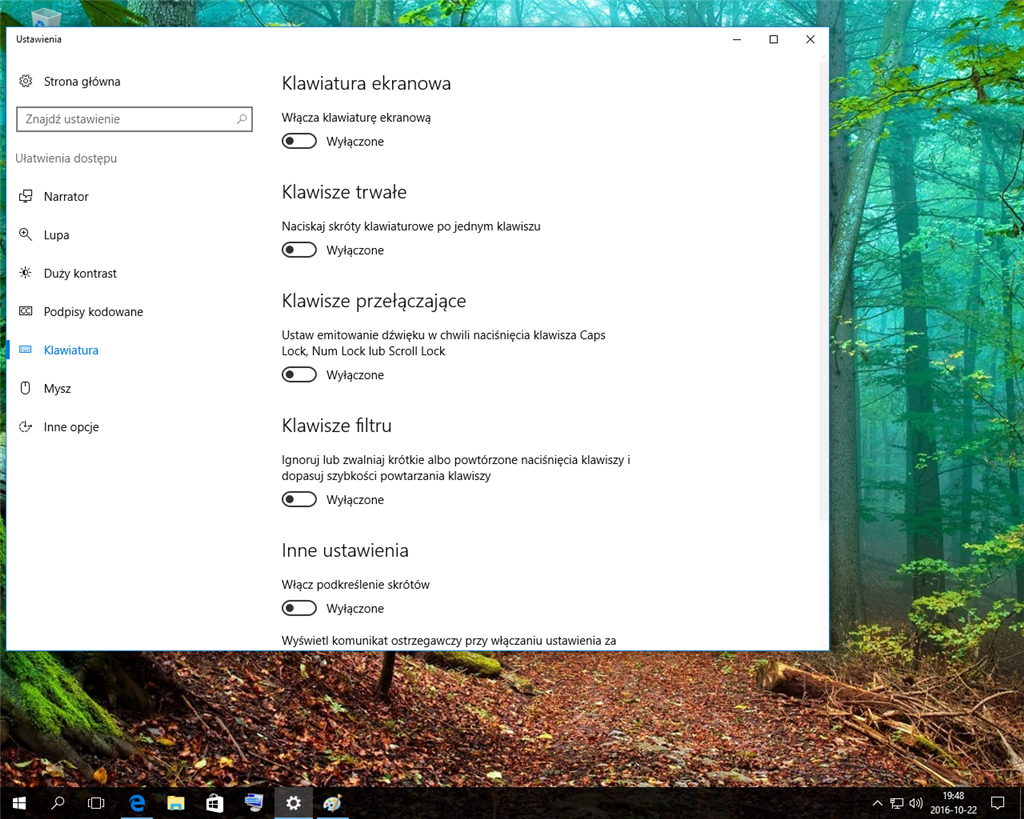This screenshot has height=819, width=1024.
Task: Go to Mysz settings page
Action: [57, 389]
